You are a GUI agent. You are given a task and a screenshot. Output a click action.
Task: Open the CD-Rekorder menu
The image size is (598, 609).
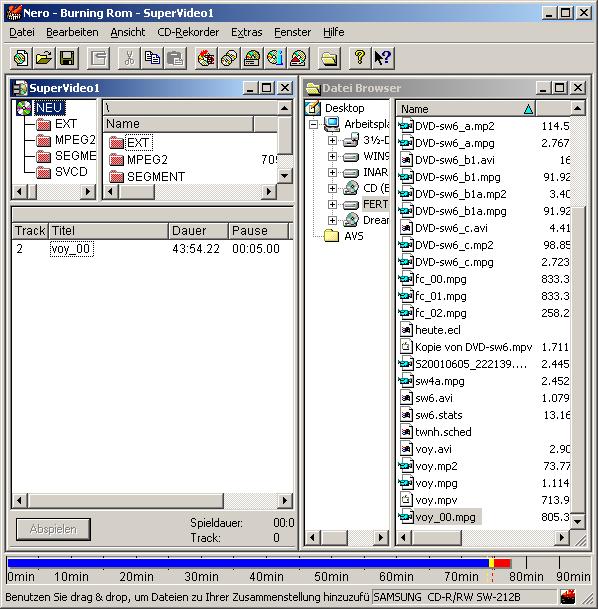(188, 32)
